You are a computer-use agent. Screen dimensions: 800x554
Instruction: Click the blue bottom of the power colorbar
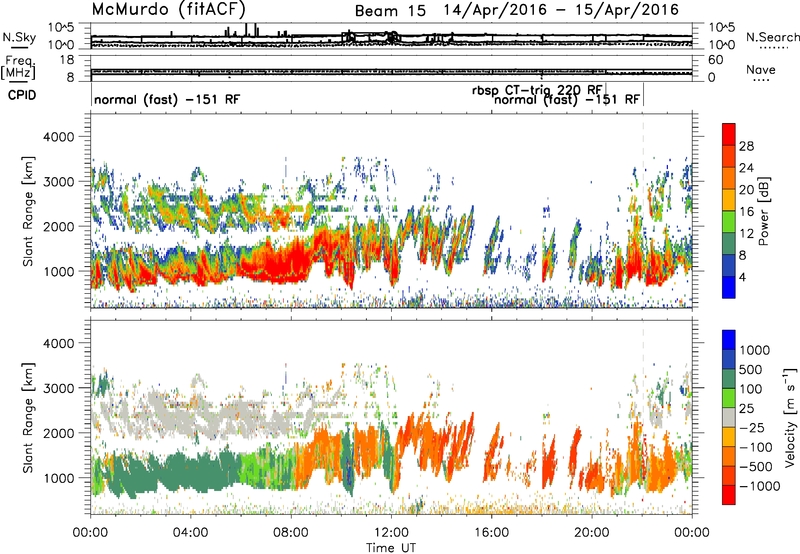pos(729,287)
